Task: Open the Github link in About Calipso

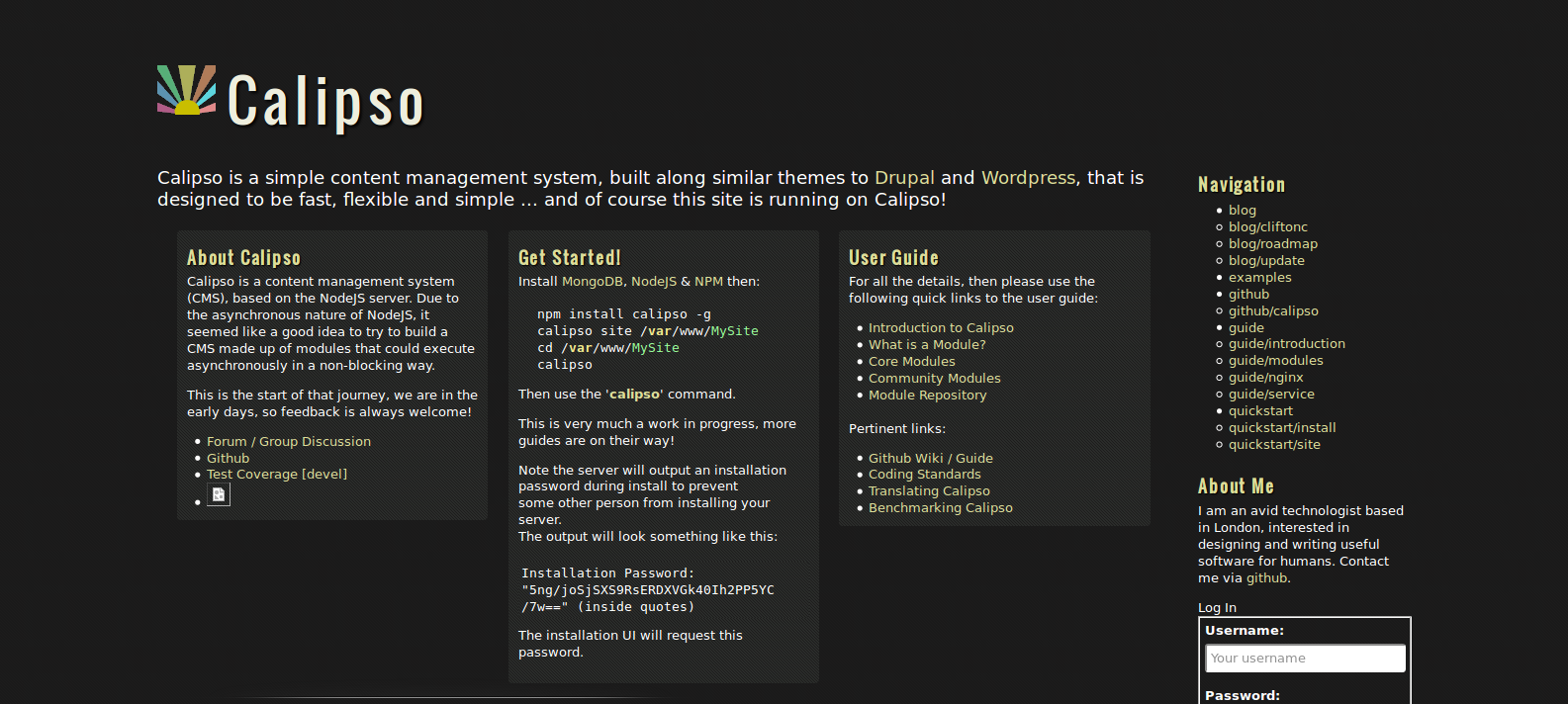Action: point(228,459)
